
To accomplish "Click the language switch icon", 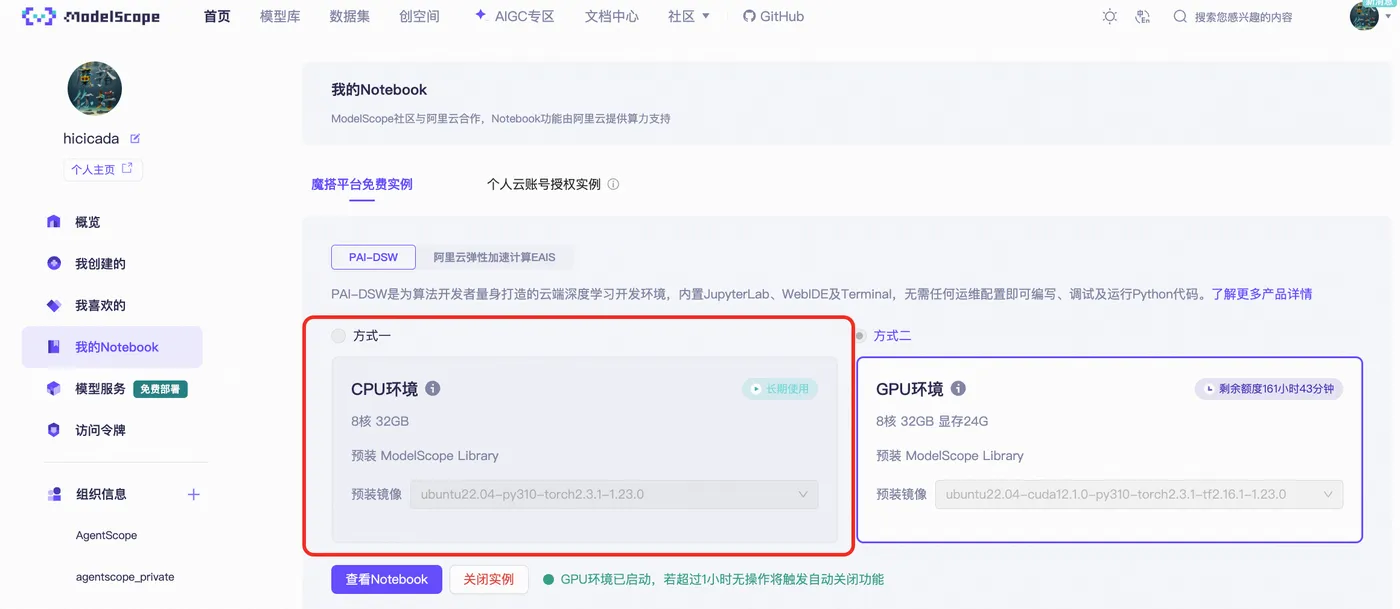I will [1143, 17].
